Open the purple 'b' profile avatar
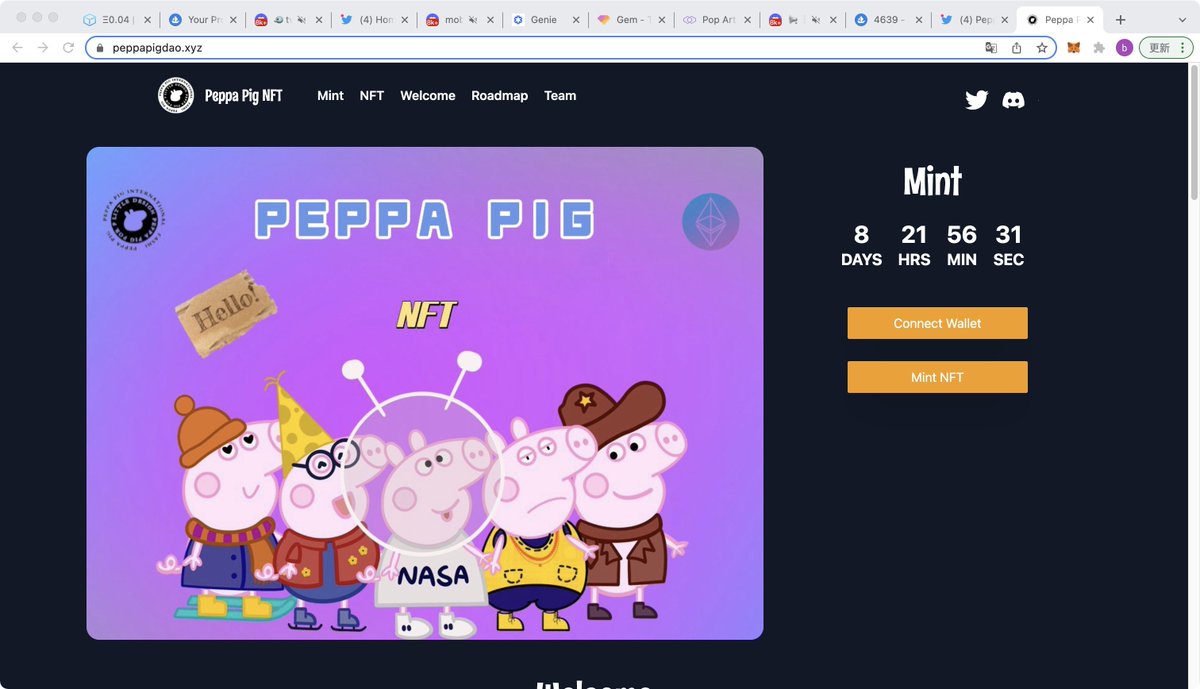Image resolution: width=1200 pixels, height=689 pixels. point(1124,47)
